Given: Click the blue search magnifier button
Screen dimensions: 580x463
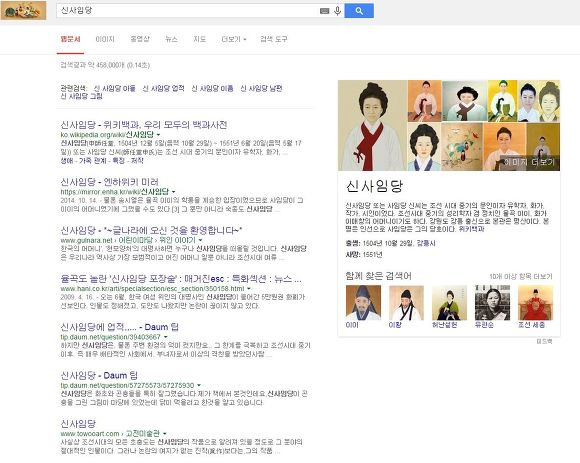Looking at the screenshot, I should click(359, 11).
